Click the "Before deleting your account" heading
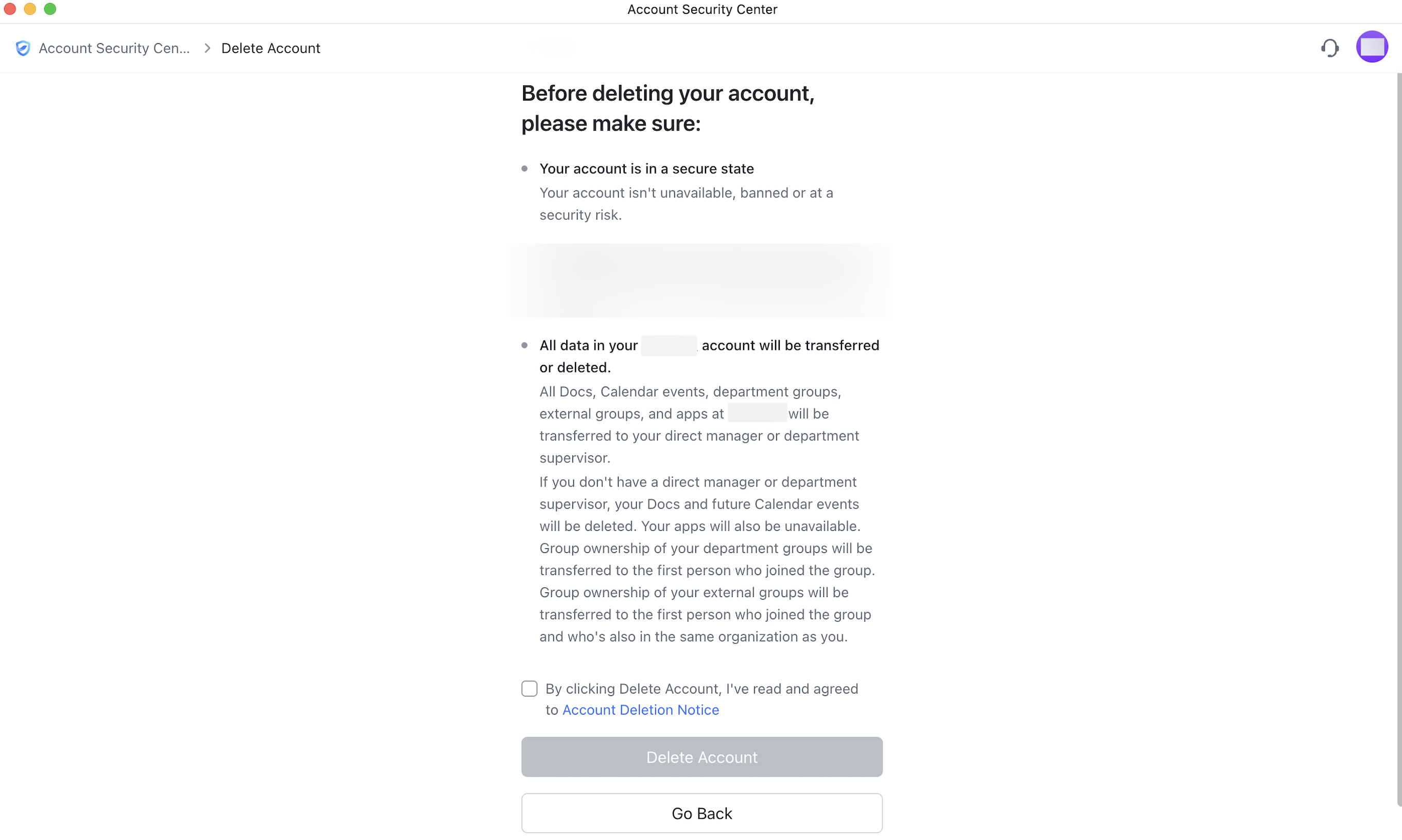 click(668, 108)
